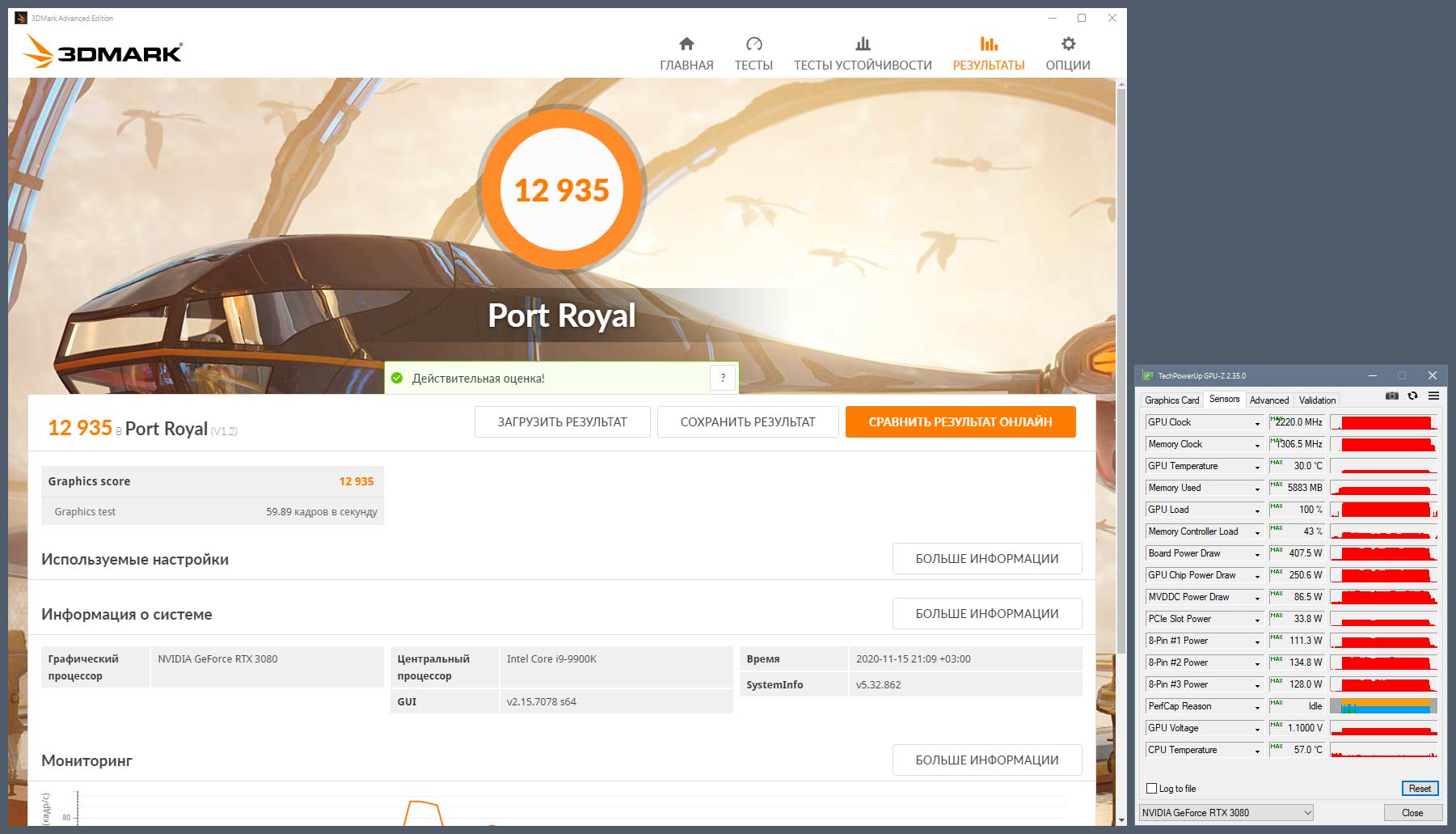
Task: Click the 2020-11-15 21:09 +03:00 time value
Action: [914, 658]
